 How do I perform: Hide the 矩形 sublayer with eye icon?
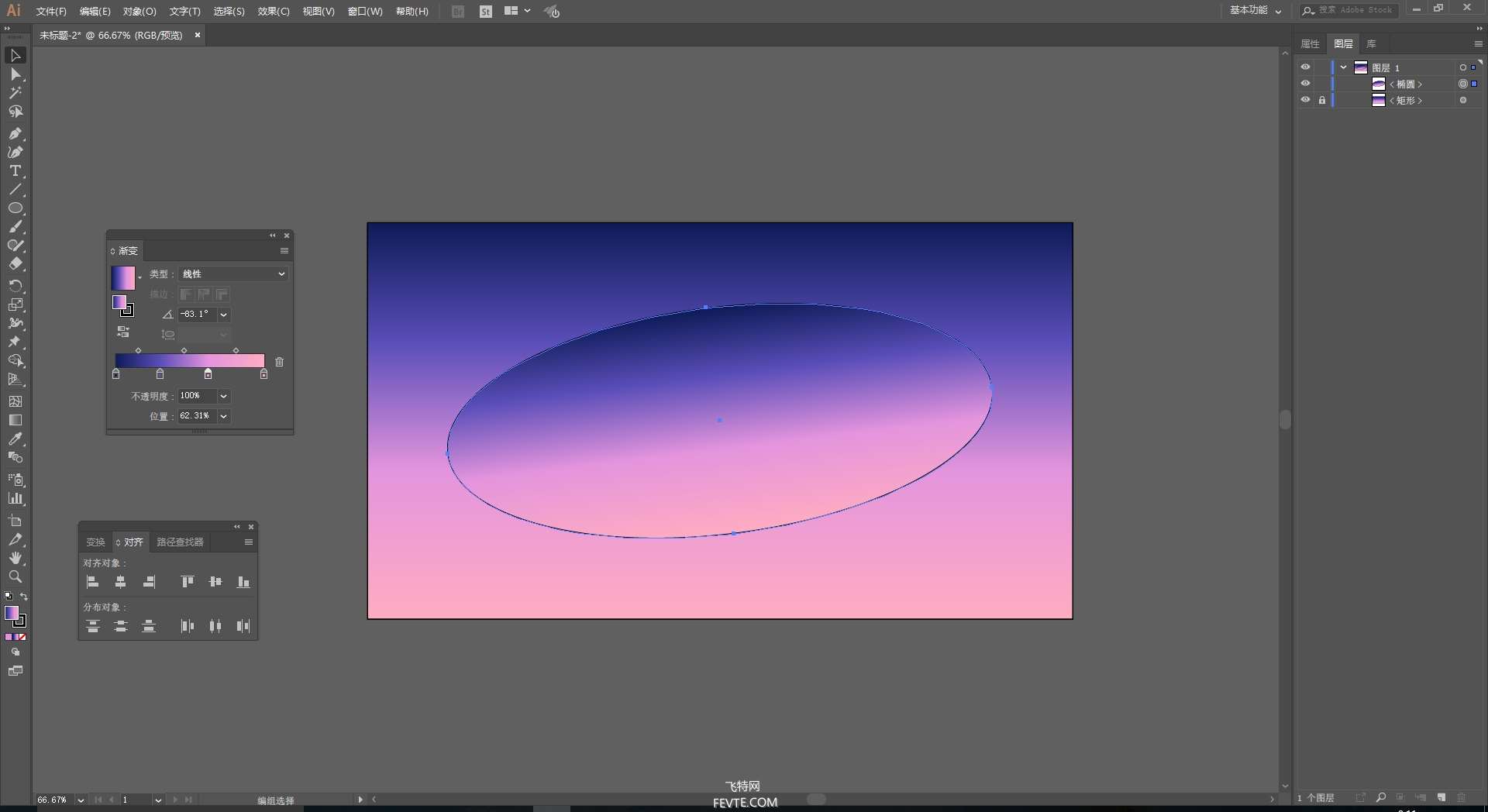point(1305,100)
